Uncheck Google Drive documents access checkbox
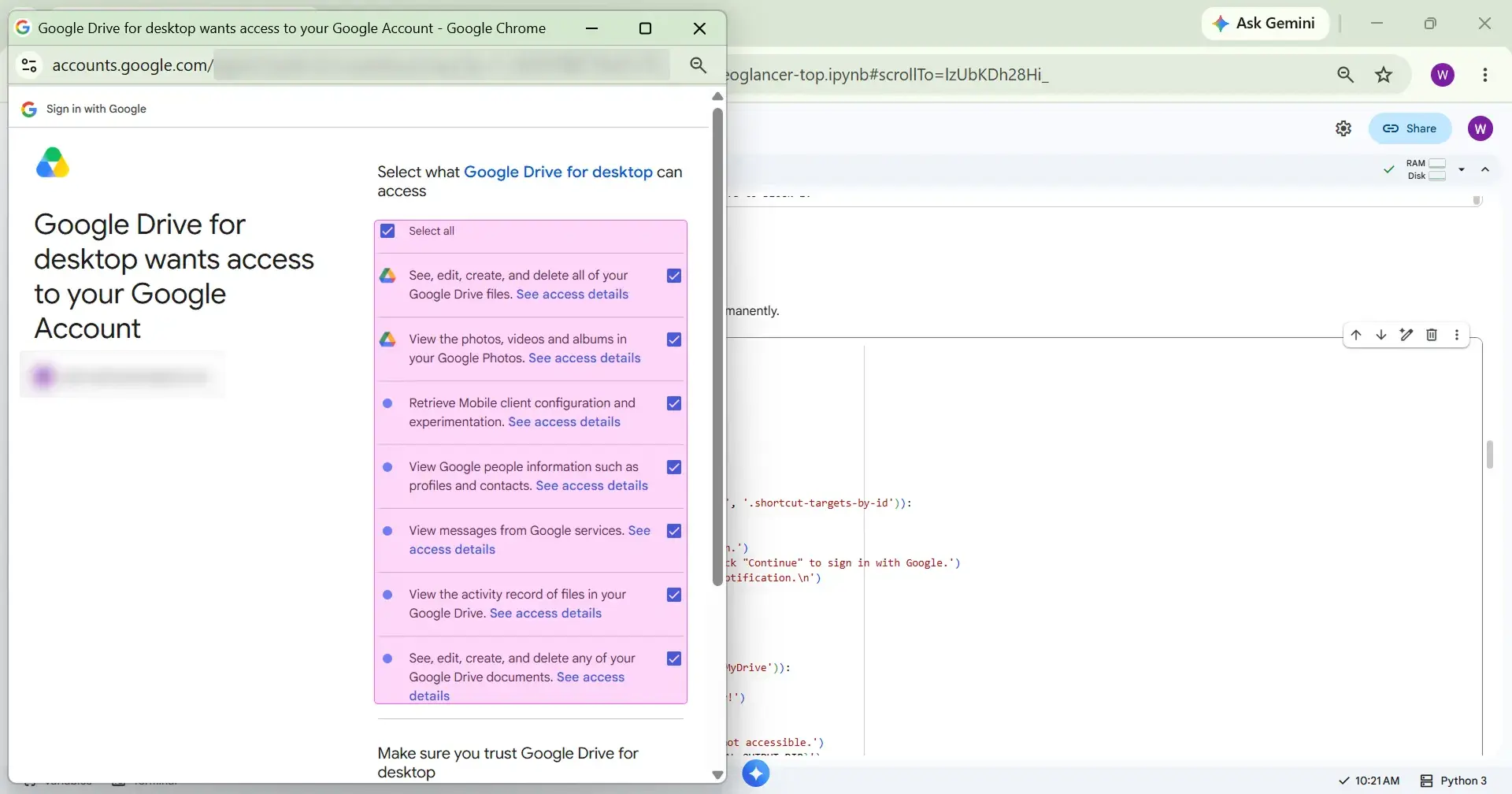Viewport: 1512px width, 794px height. 674,659
